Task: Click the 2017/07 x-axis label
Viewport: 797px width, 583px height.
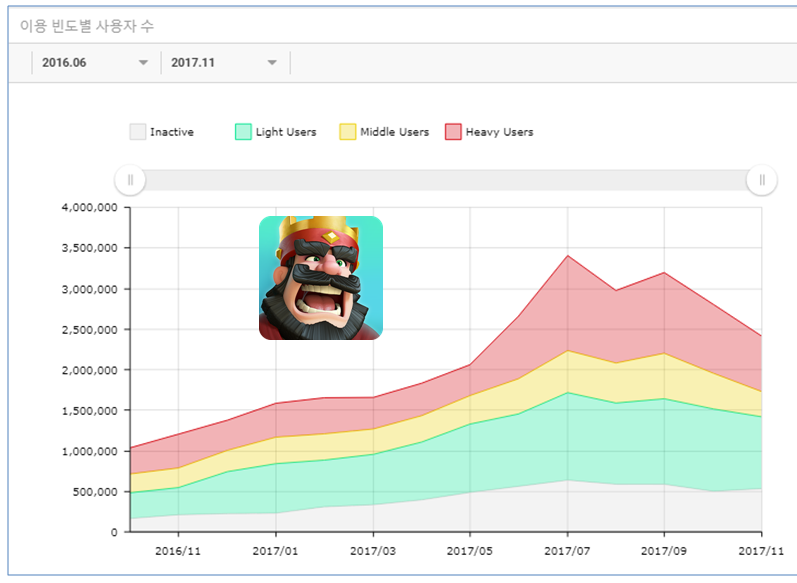Action: [567, 551]
